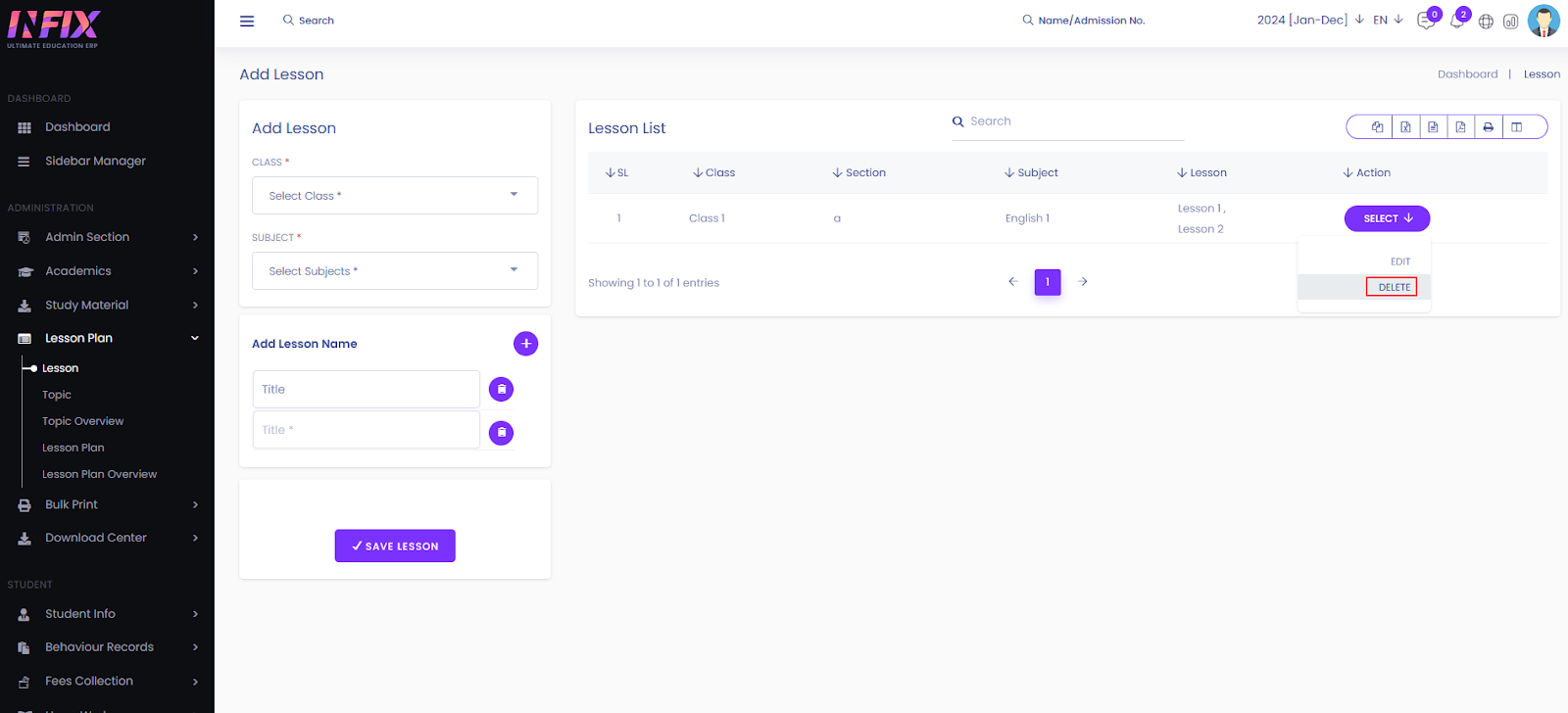Click the SAVE LESSON button
Screen dimensions: 1568x713
(x=395, y=546)
